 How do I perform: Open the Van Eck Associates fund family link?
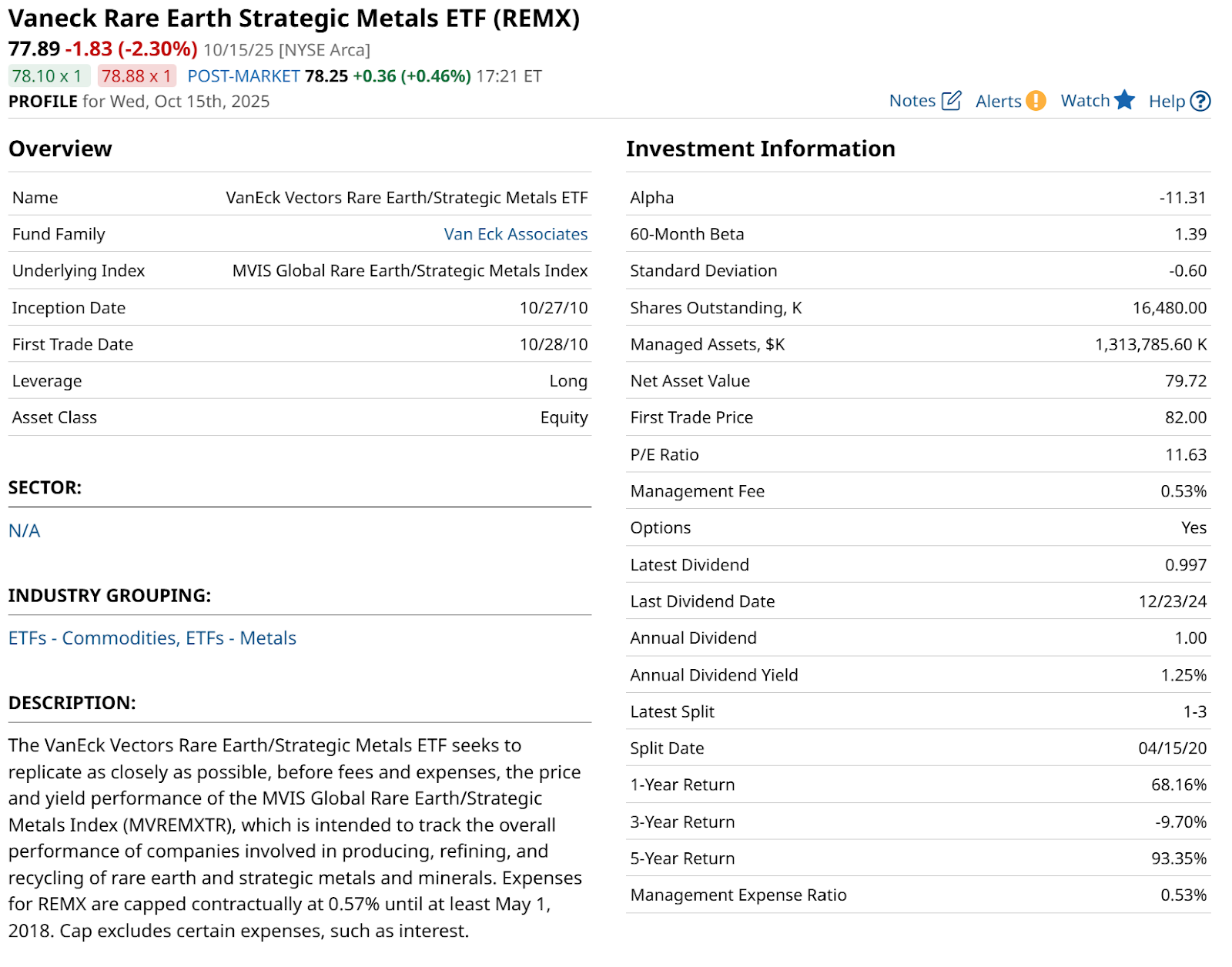(x=515, y=234)
